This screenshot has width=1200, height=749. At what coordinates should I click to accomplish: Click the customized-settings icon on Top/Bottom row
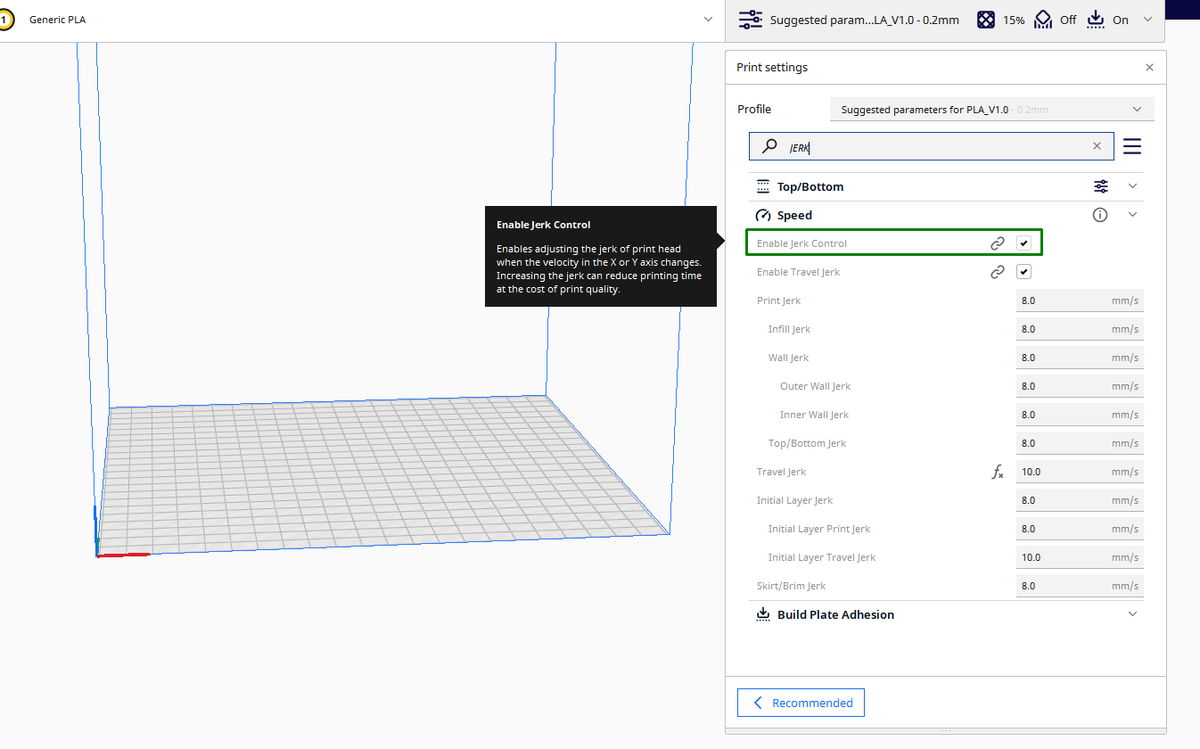point(1100,186)
